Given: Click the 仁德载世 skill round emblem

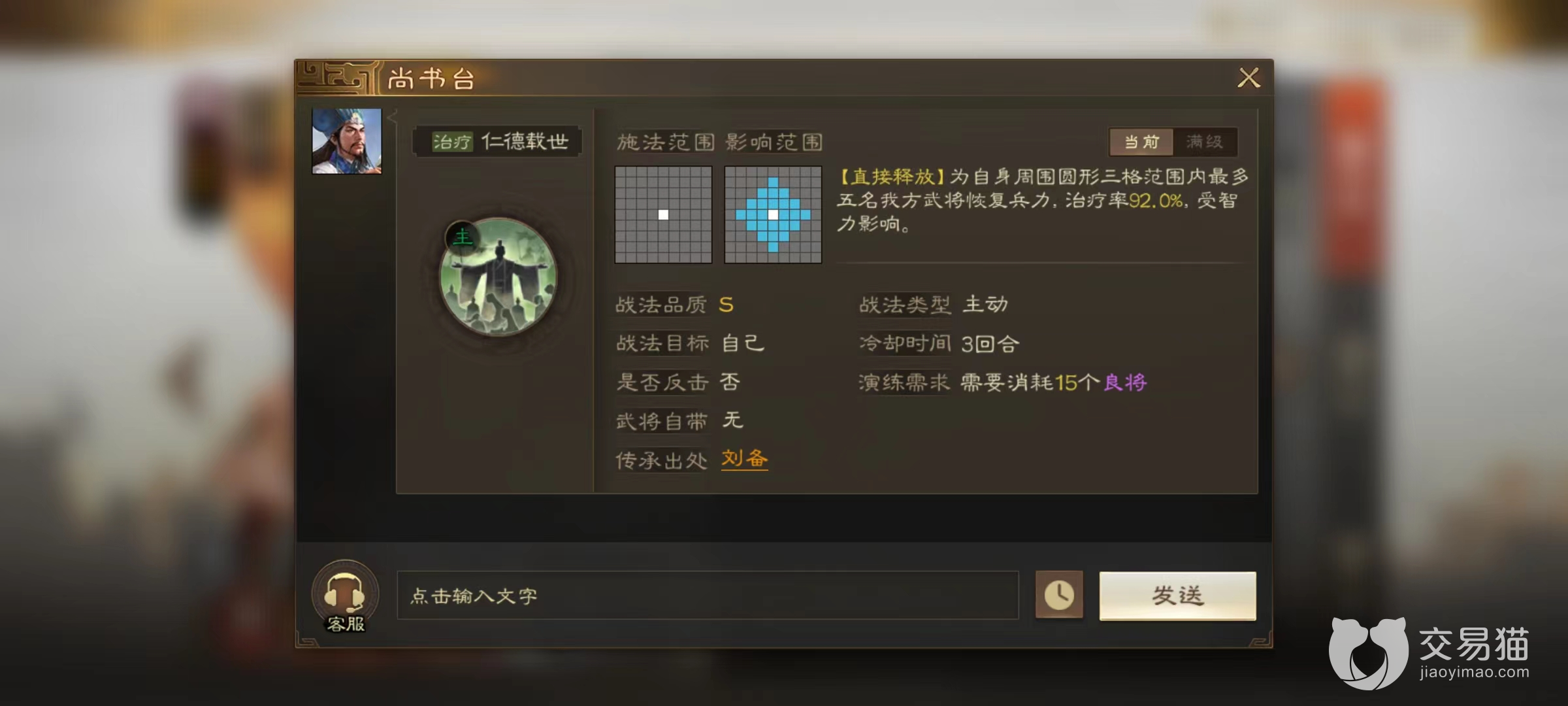Looking at the screenshot, I should 498,277.
